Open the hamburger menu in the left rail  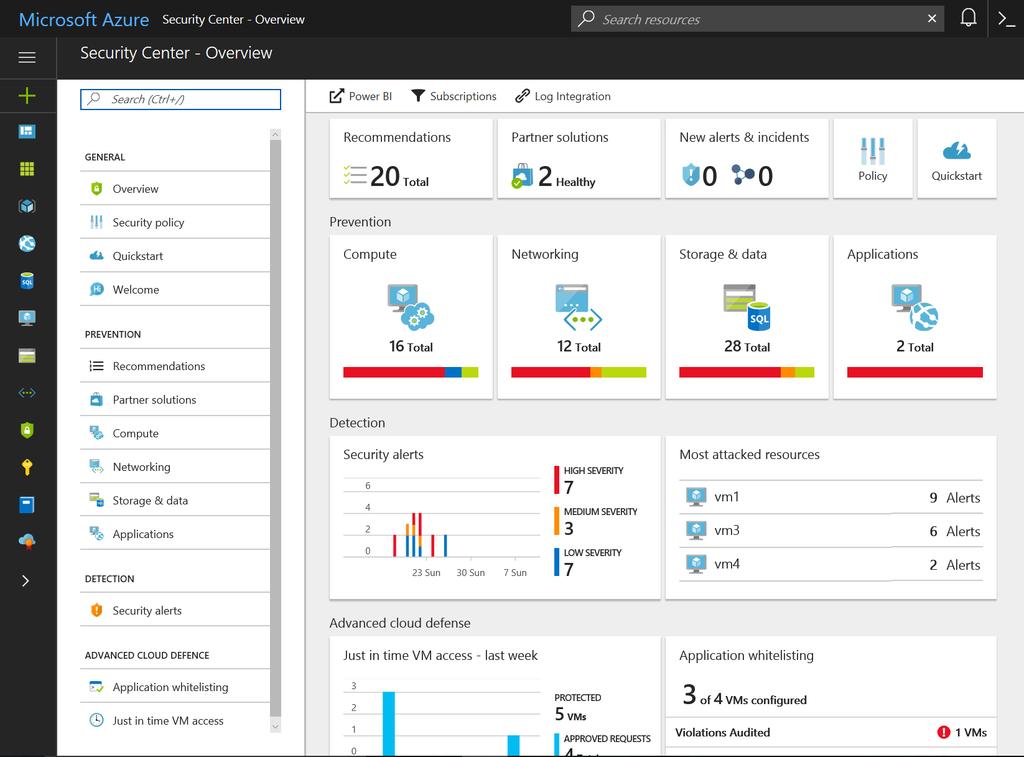27,57
